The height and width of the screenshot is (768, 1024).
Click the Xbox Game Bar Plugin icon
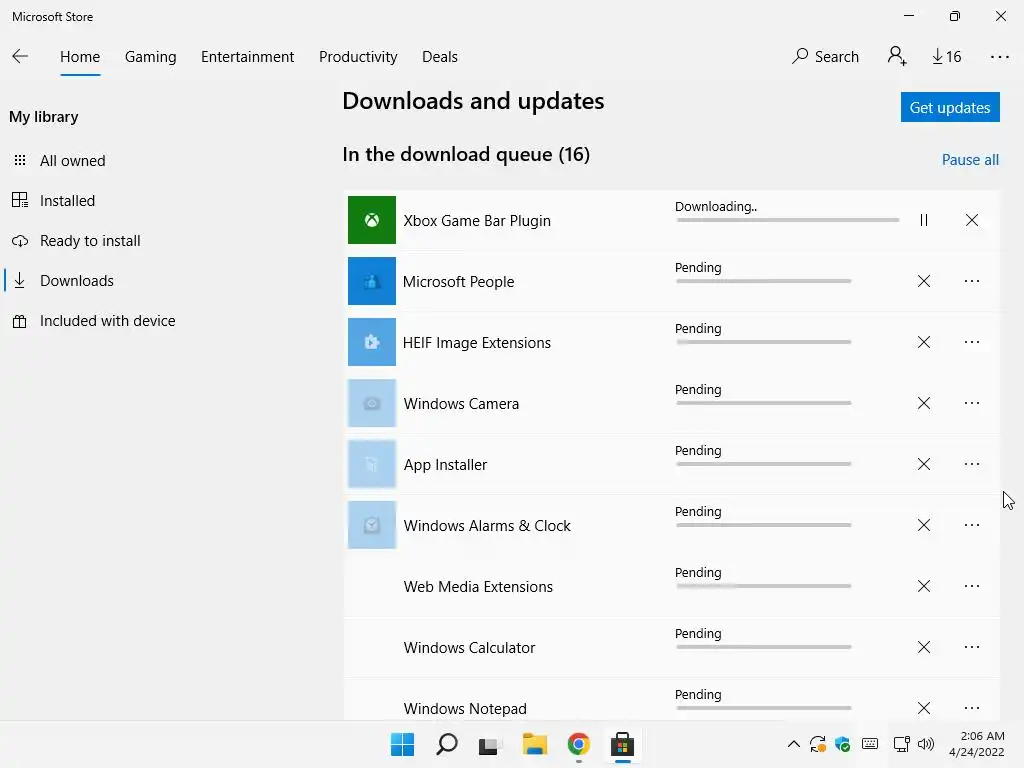(372, 220)
